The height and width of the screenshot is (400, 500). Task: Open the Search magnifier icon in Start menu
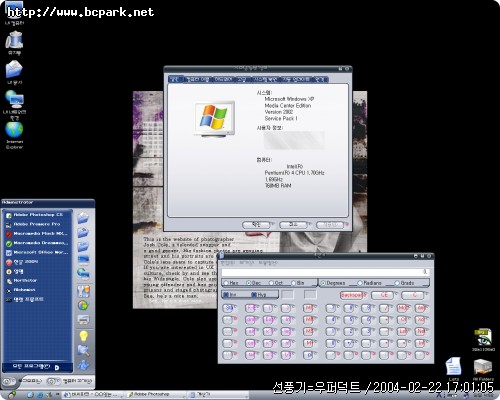83,350
